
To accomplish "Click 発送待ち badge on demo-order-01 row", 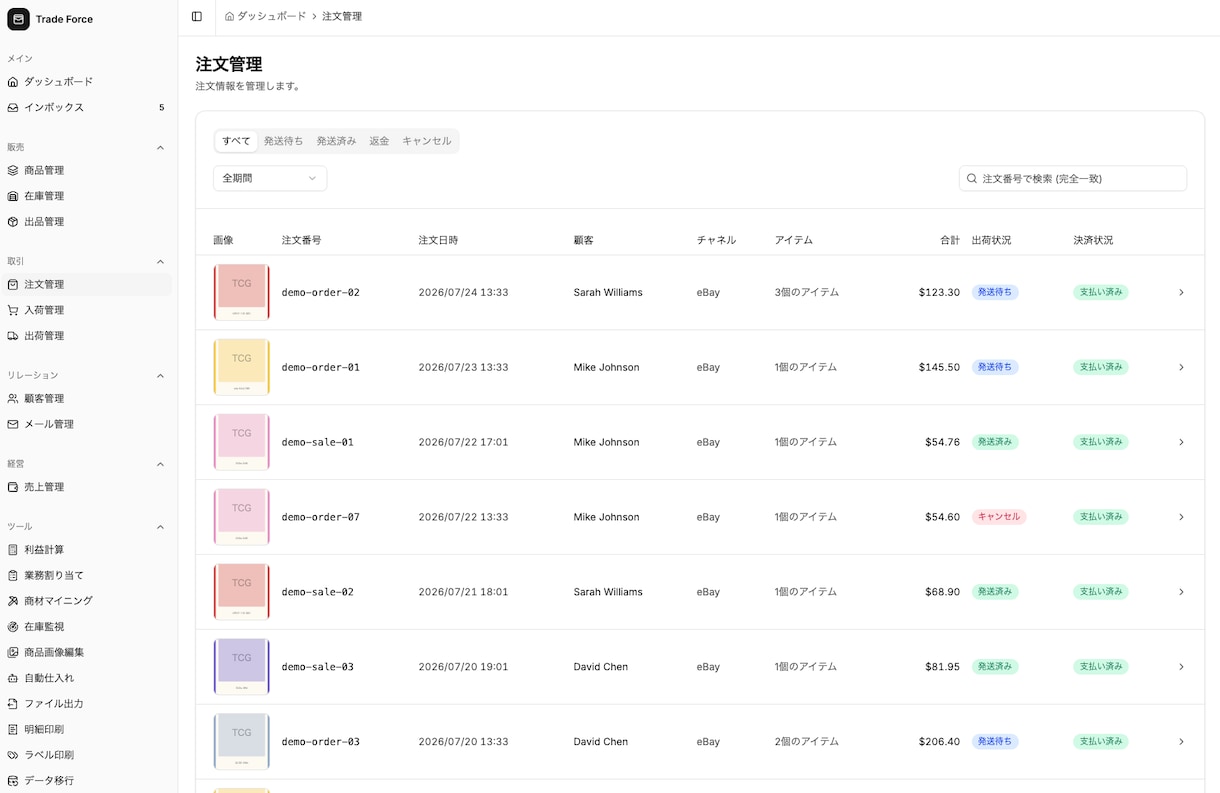I will pyautogui.click(x=995, y=367).
